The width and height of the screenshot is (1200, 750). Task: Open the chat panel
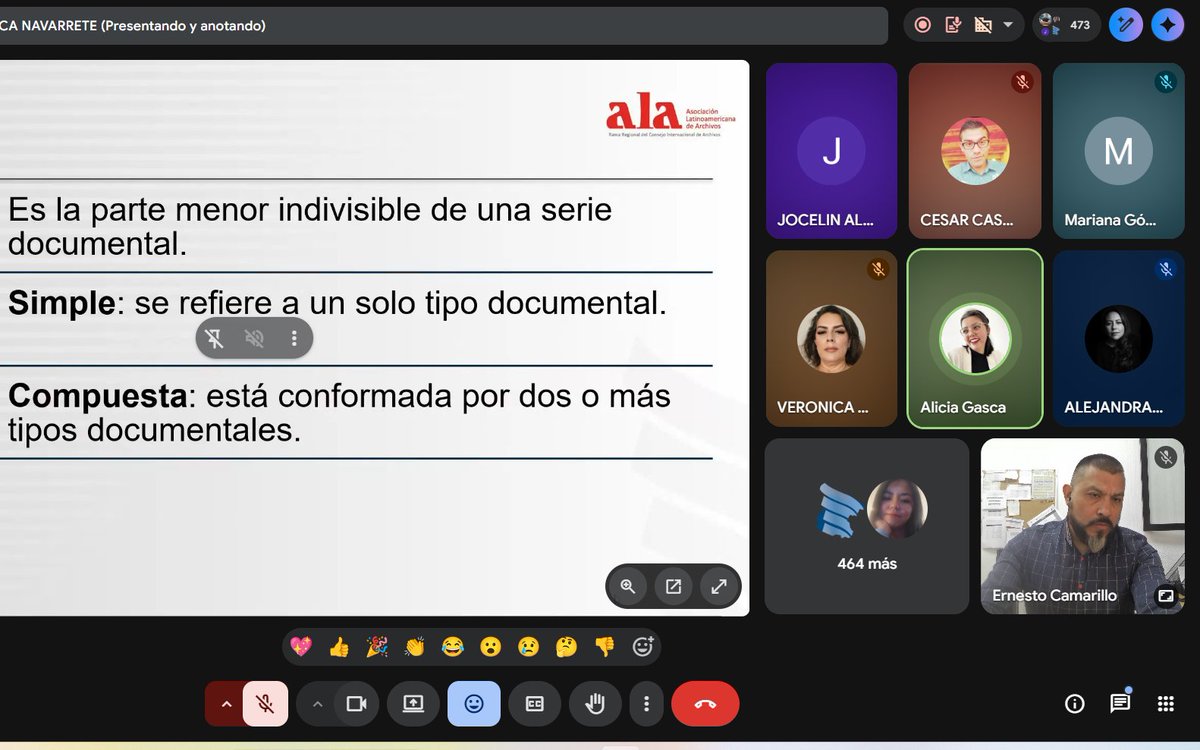[x=1120, y=704]
